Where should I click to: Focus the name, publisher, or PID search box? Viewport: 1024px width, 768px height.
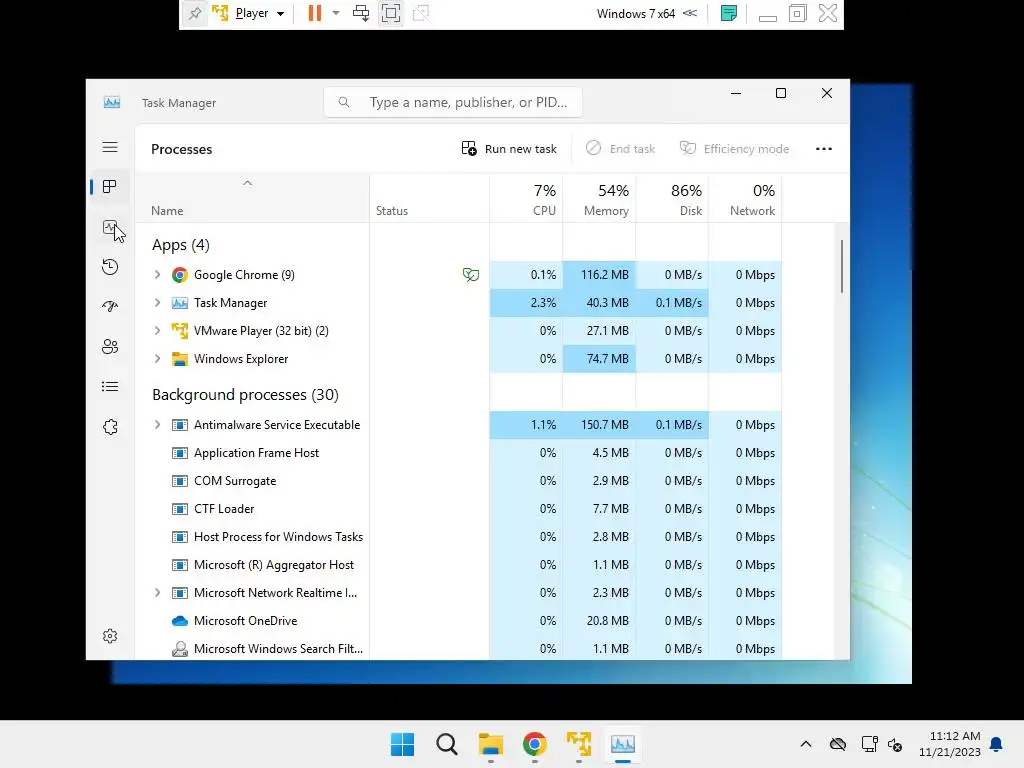click(x=453, y=102)
